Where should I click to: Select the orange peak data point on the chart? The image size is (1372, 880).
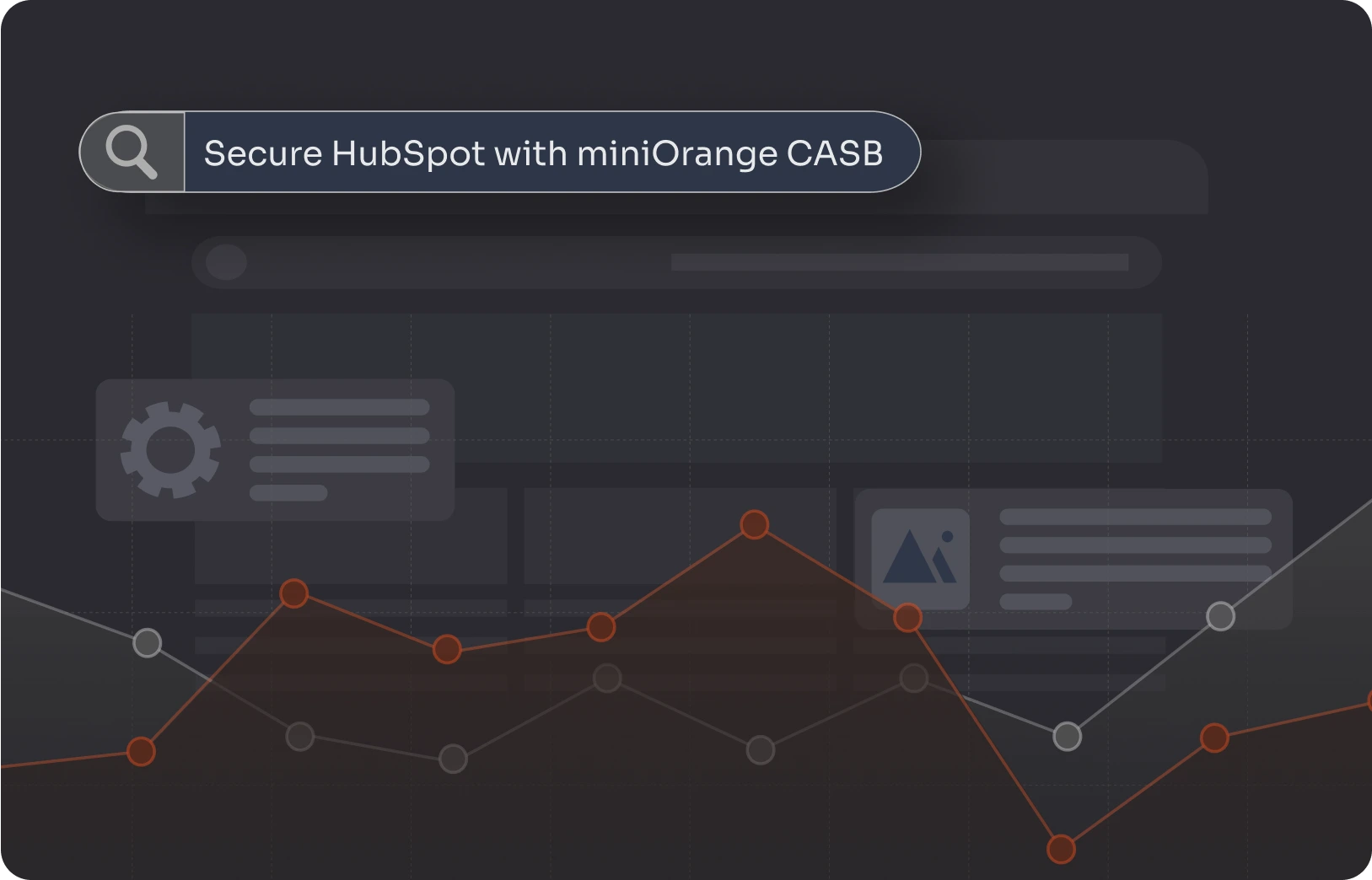[x=753, y=525]
